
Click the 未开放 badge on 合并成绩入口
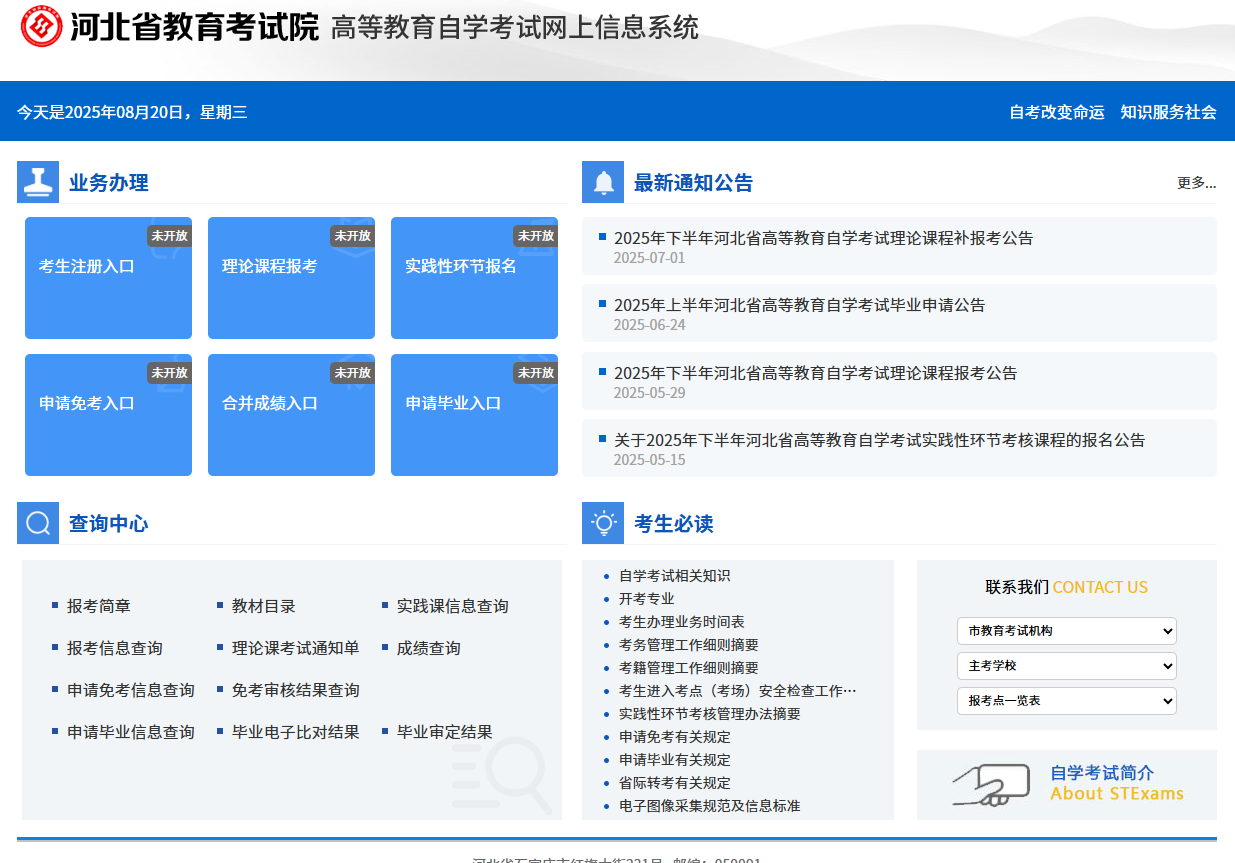point(353,373)
